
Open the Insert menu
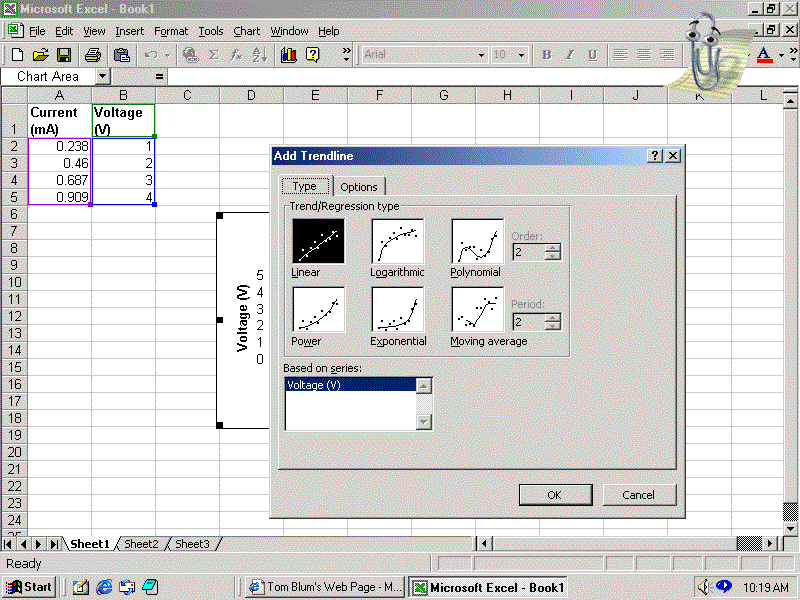point(130,31)
